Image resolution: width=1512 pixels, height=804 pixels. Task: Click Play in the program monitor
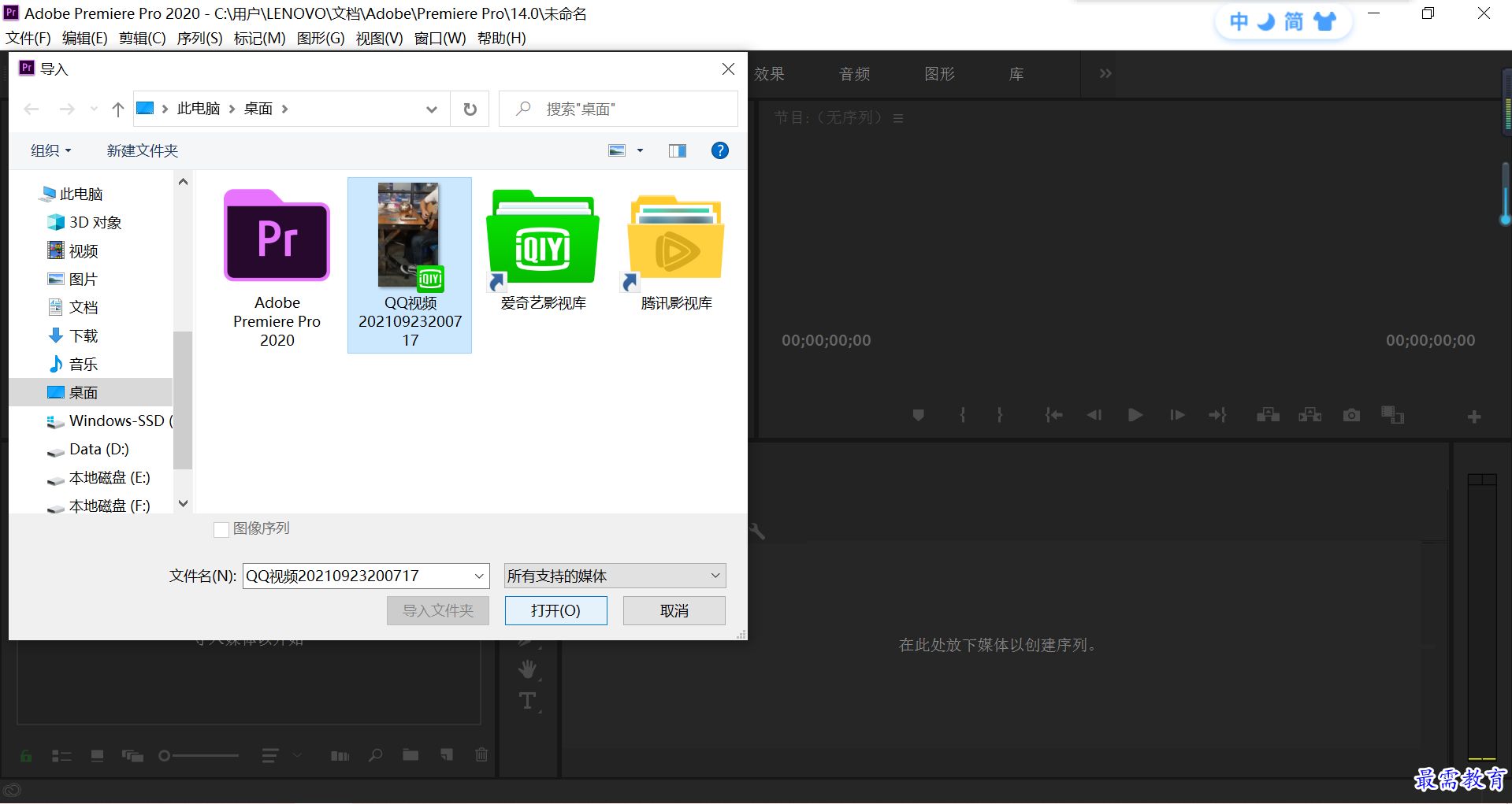click(1135, 415)
